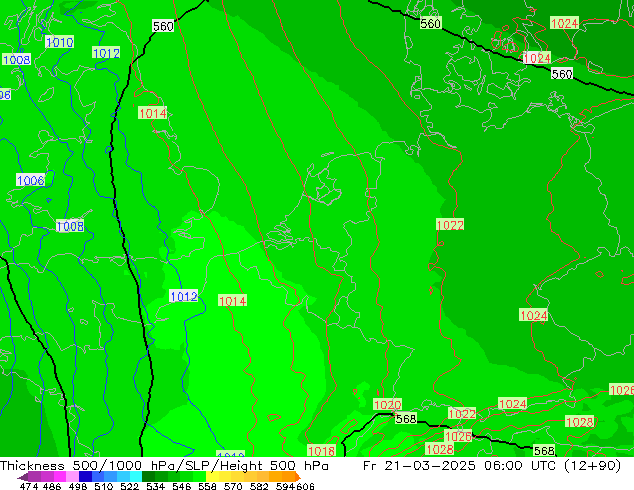Click the purple arrow at legend's low end
Image resolution: width=634 pixels, height=490 pixels.
22,476
